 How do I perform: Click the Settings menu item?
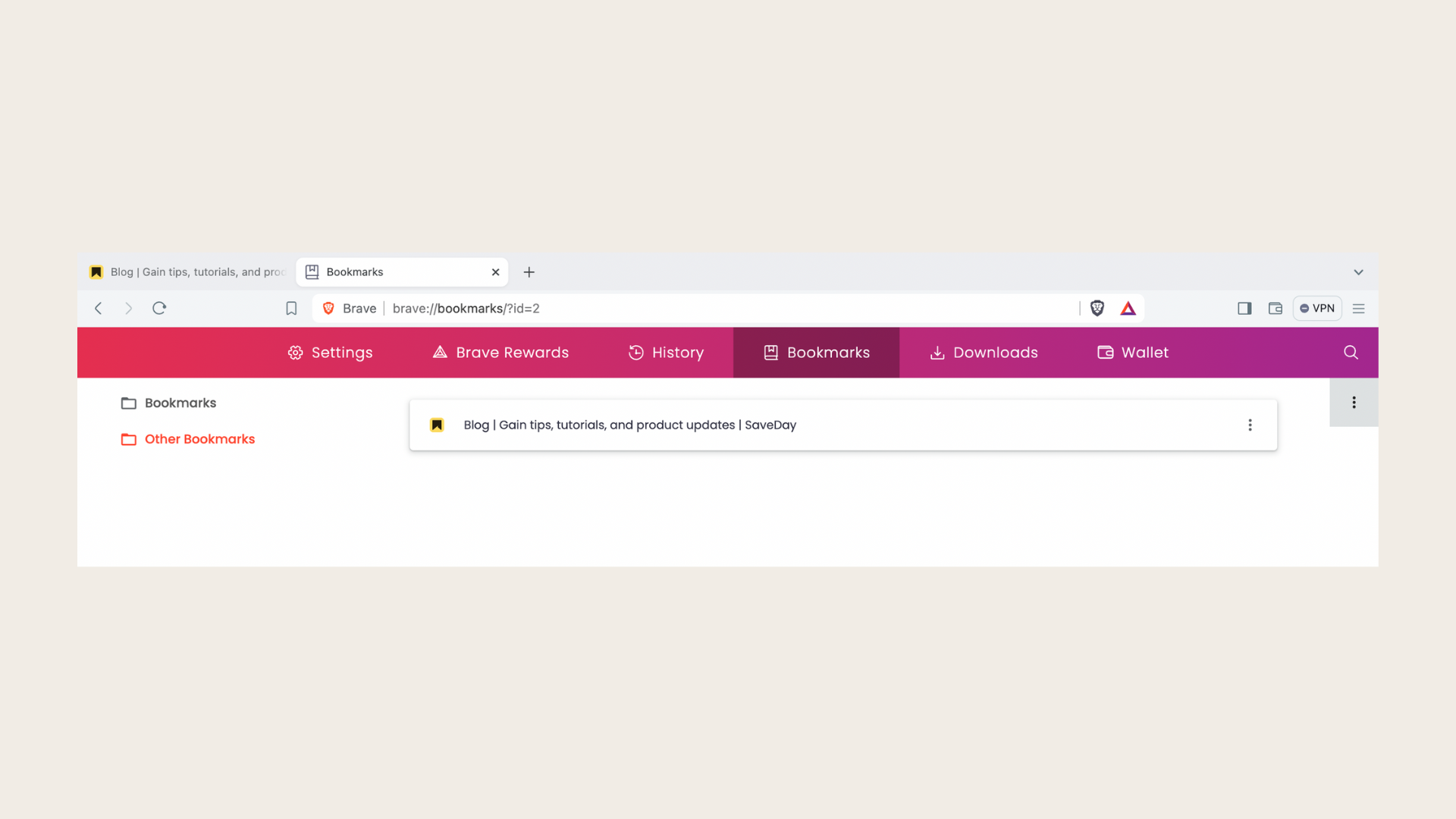[x=330, y=352]
